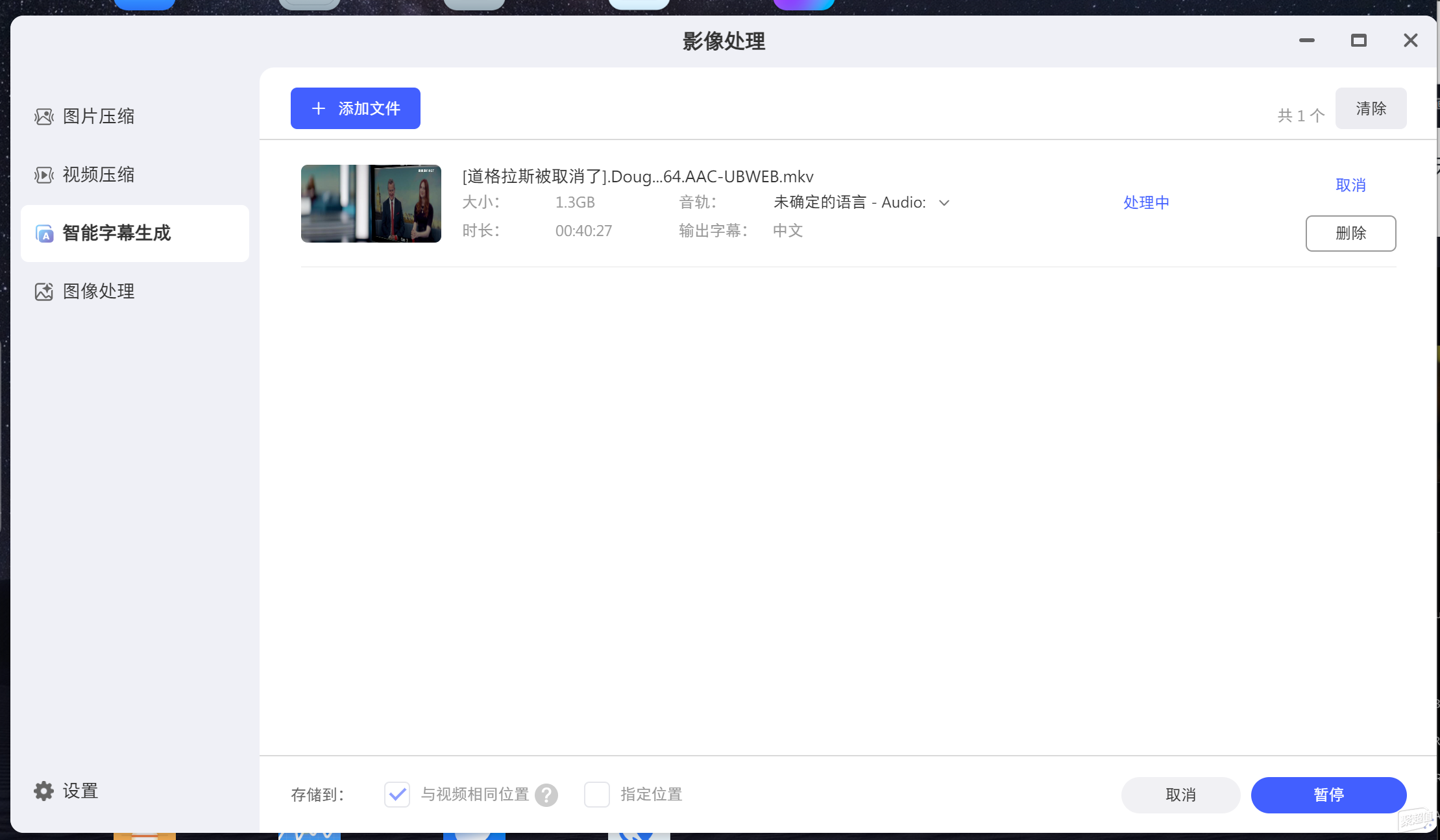Click the file size 1.3GB
Screen dimensions: 1440x840
575,202
